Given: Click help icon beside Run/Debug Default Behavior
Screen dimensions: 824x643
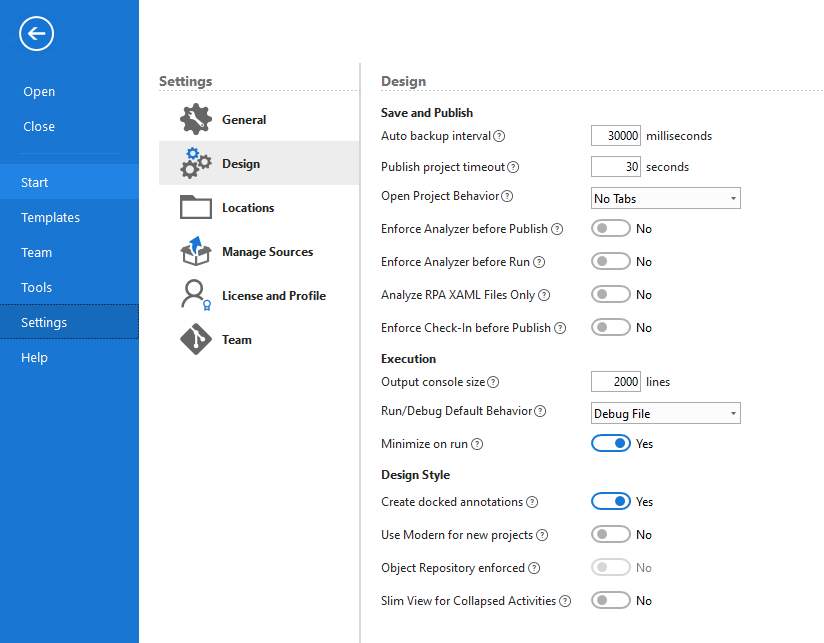Looking at the screenshot, I should point(540,411).
